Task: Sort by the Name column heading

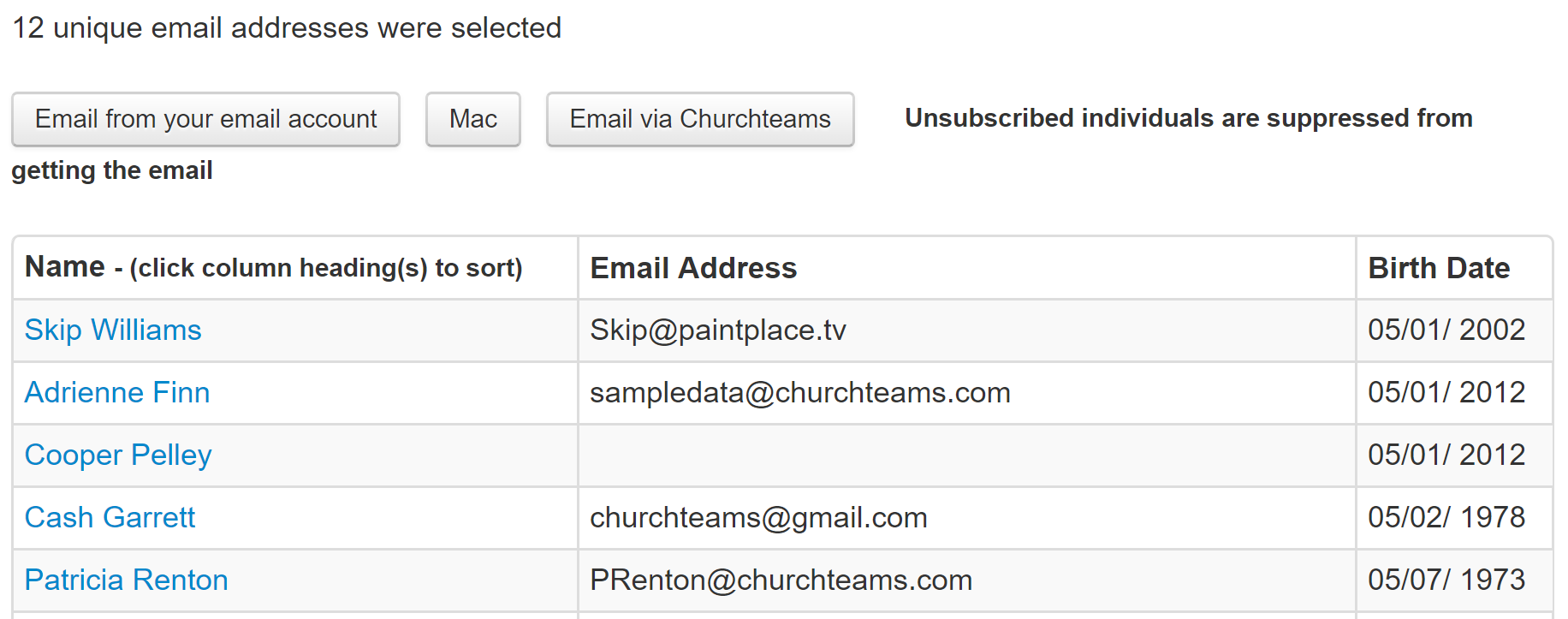Action: click(x=65, y=267)
